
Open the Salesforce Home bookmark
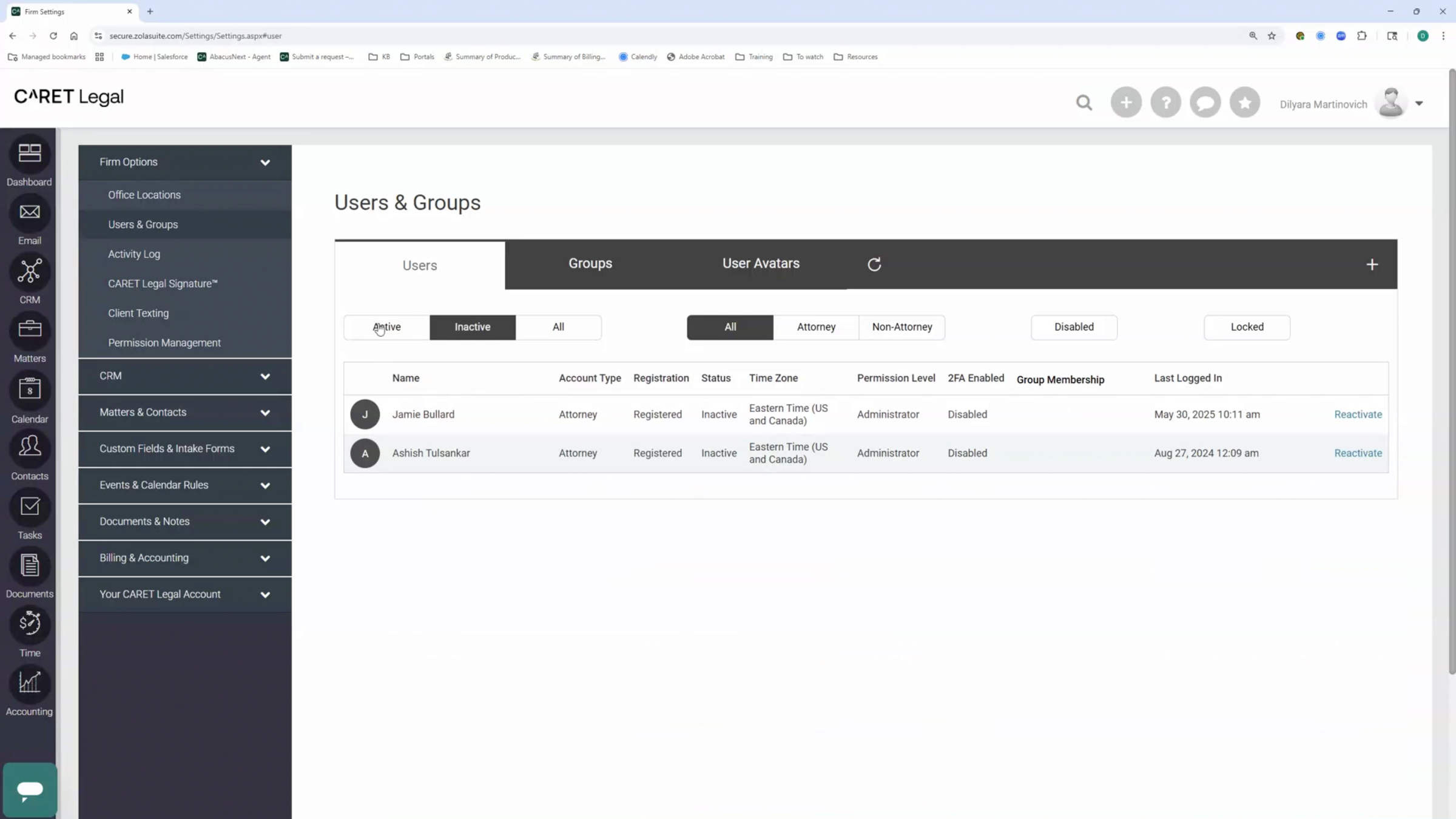point(155,57)
